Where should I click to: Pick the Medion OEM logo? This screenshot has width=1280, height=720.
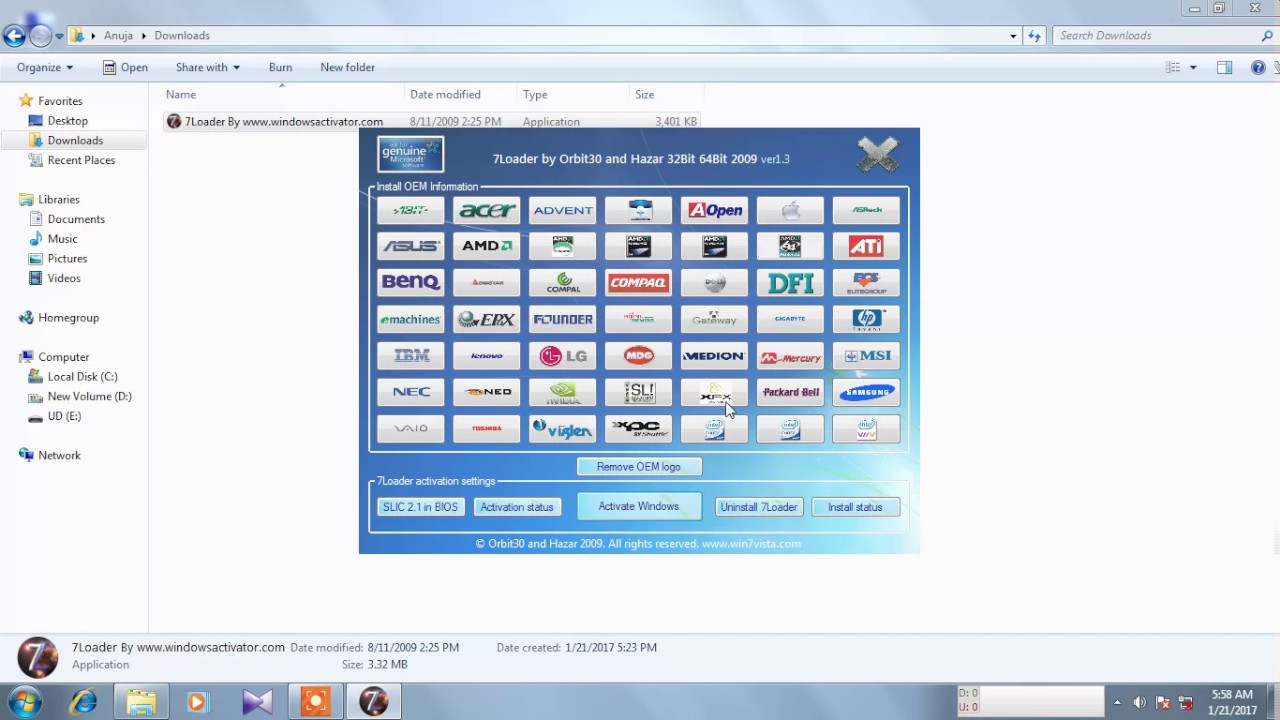tap(715, 355)
